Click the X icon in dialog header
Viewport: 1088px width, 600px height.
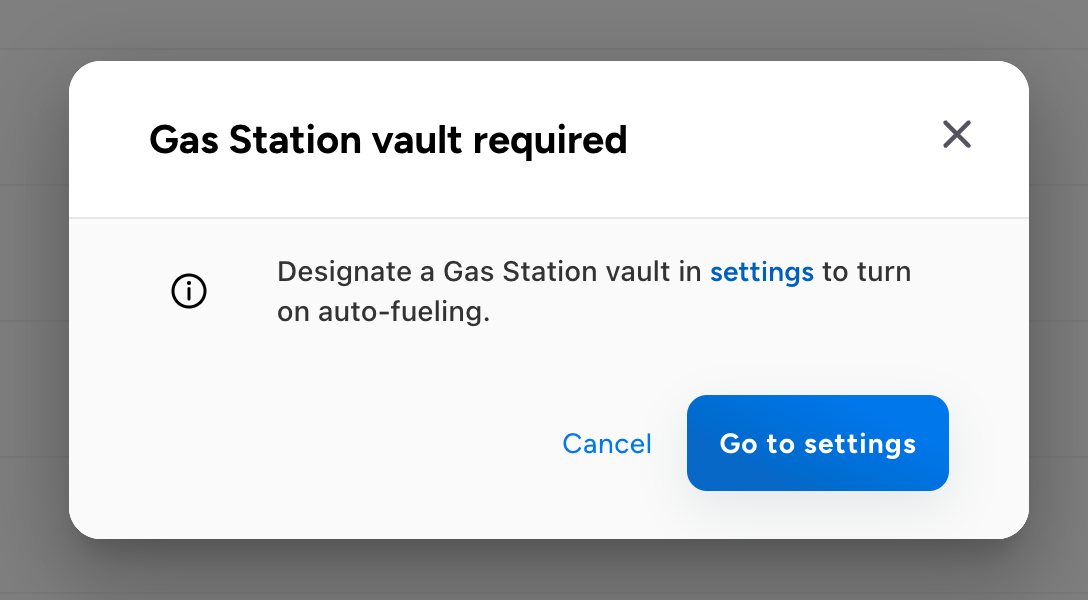coord(956,135)
